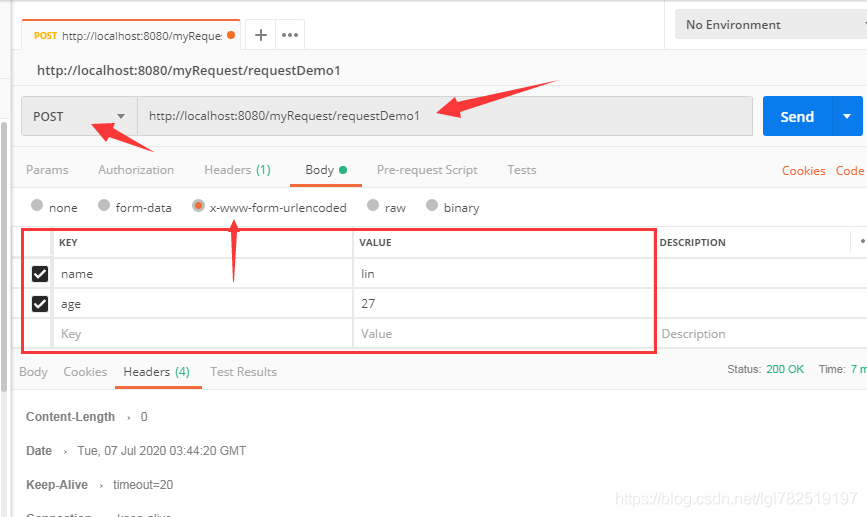Edit the key cell 'name'
Image resolution: width=867 pixels, height=517 pixels.
click(x=203, y=274)
